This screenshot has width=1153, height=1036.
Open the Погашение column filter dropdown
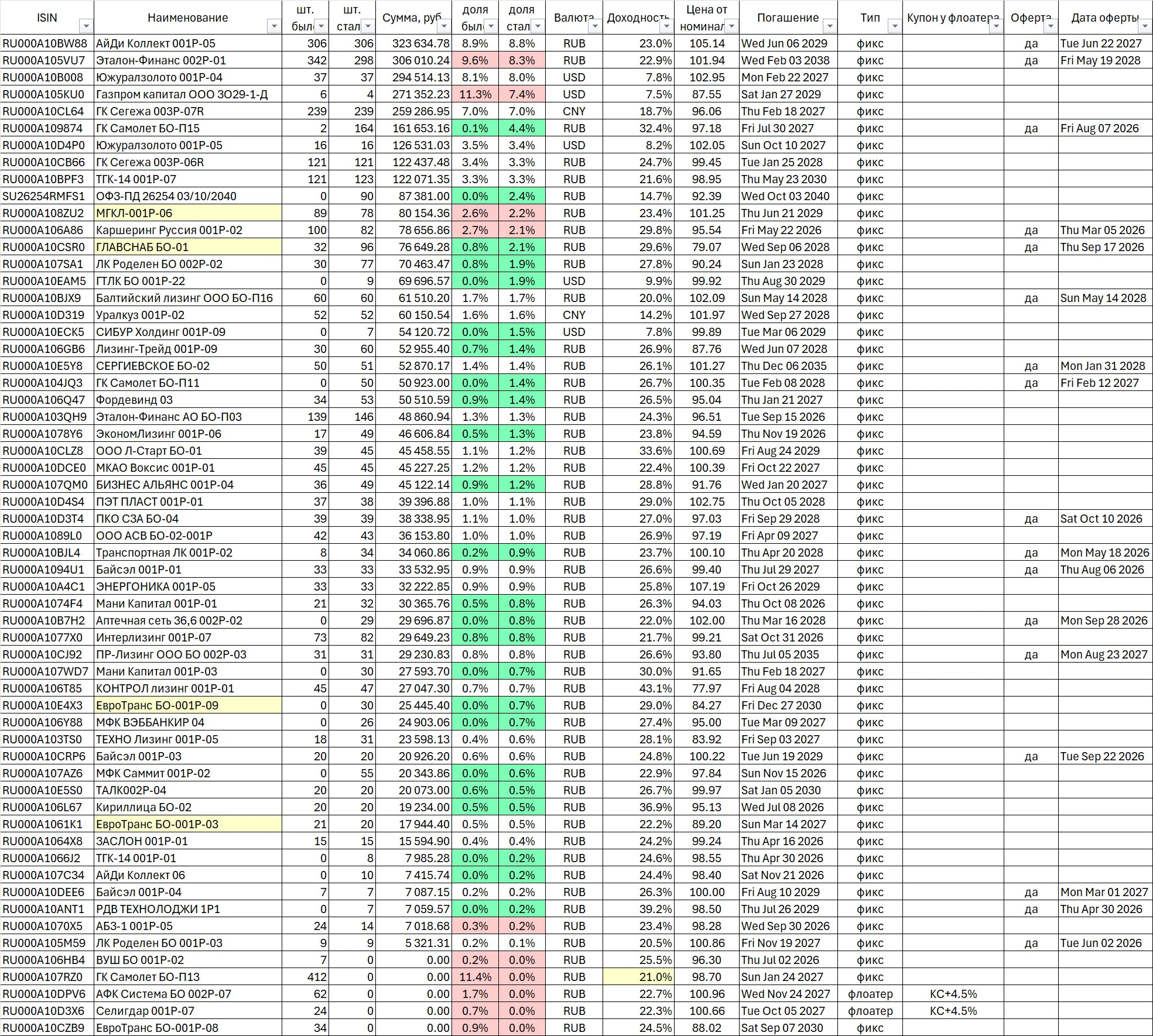pos(830,26)
